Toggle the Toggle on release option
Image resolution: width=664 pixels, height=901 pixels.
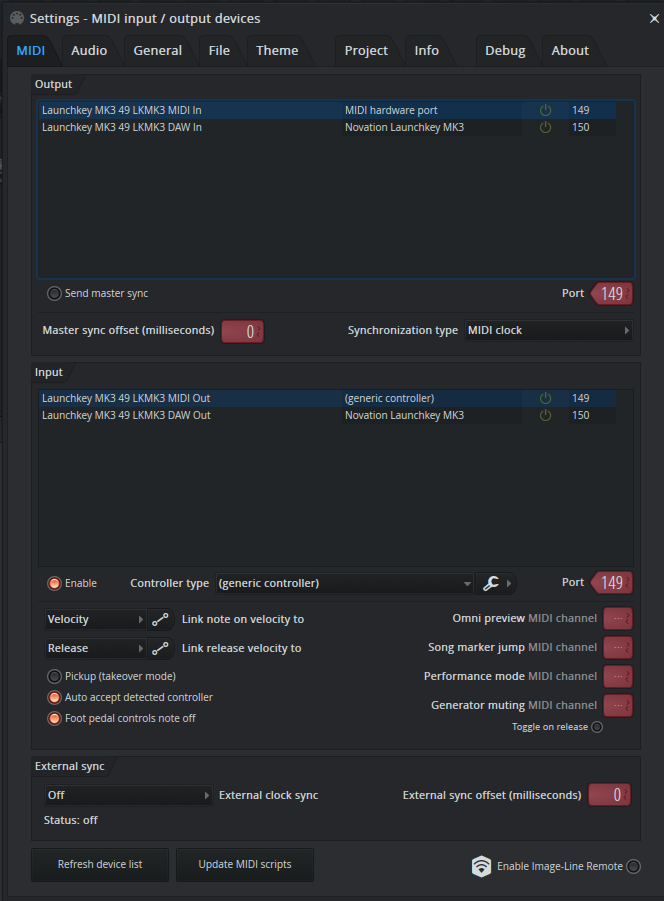(597, 727)
